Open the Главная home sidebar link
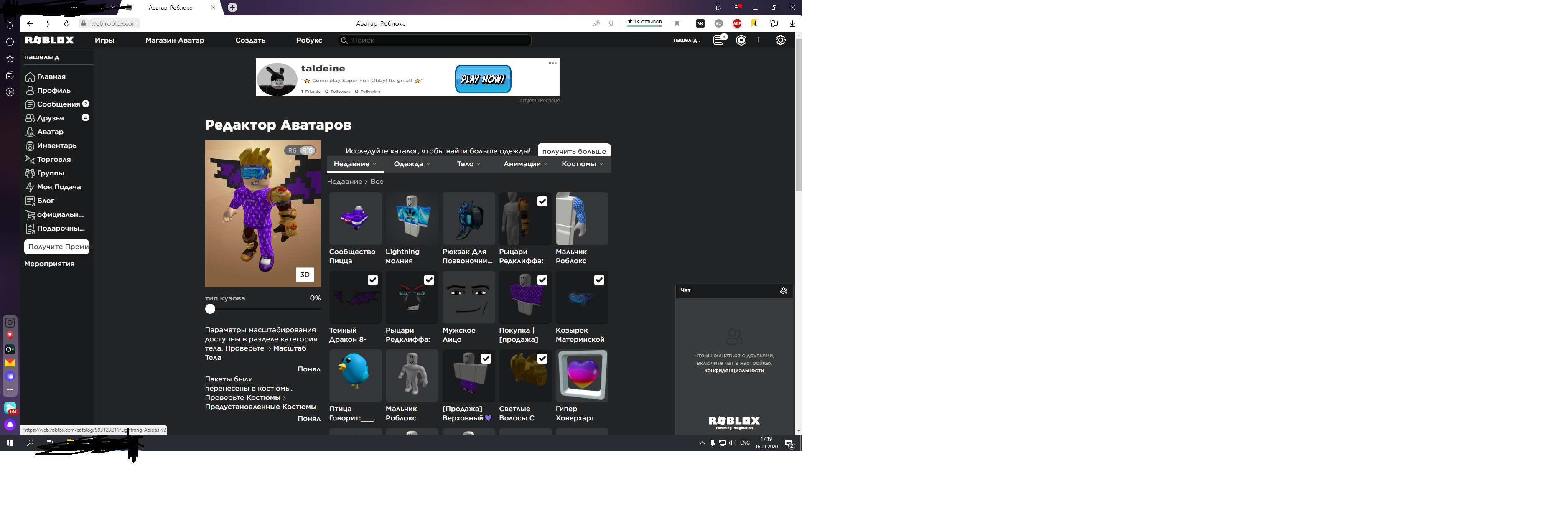This screenshot has height=529, width=1568. pos(46,77)
